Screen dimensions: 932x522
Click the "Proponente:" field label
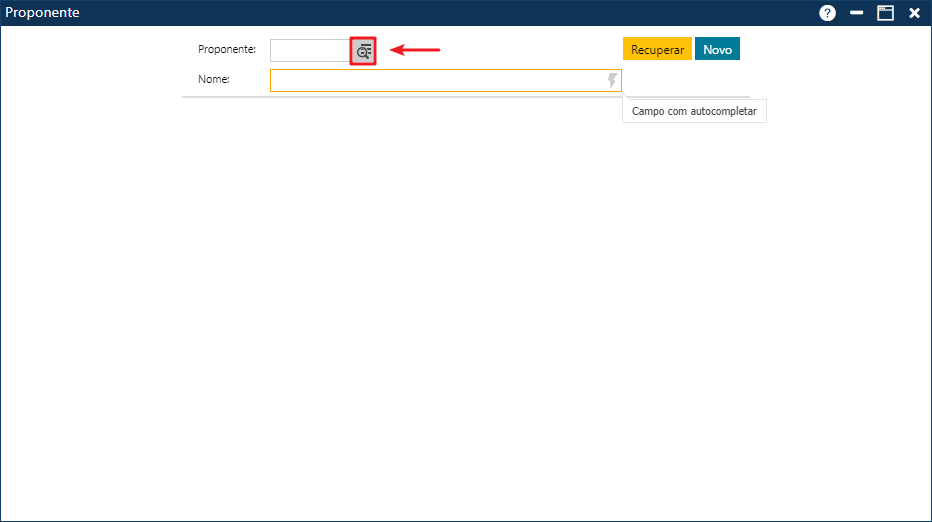pyautogui.click(x=227, y=49)
